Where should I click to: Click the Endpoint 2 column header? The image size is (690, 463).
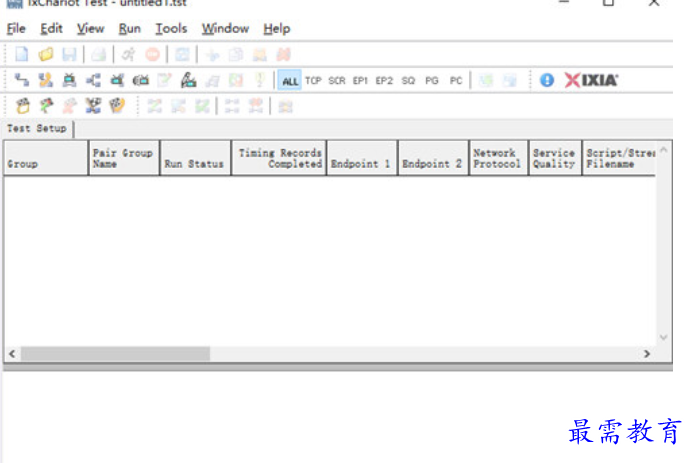[433, 158]
